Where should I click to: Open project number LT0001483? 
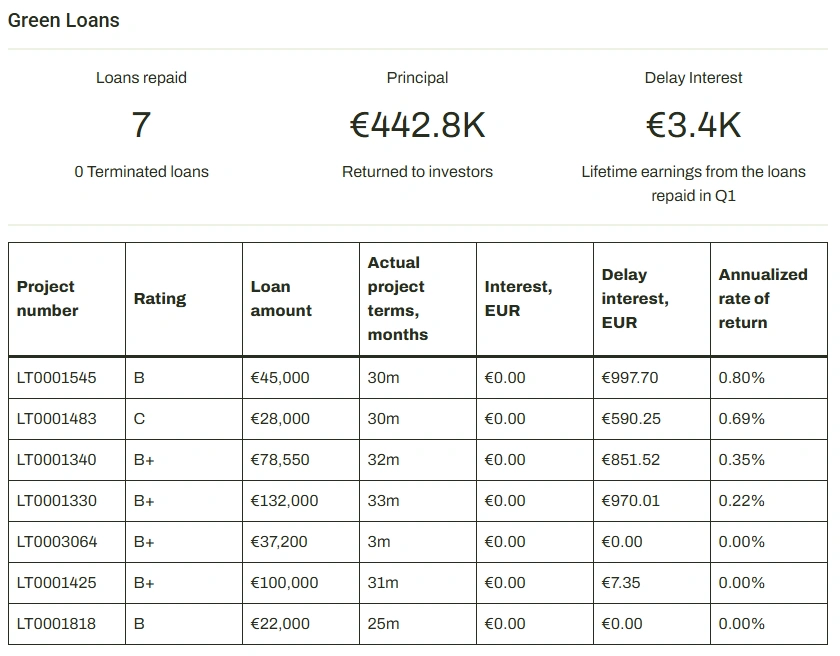click(x=57, y=419)
